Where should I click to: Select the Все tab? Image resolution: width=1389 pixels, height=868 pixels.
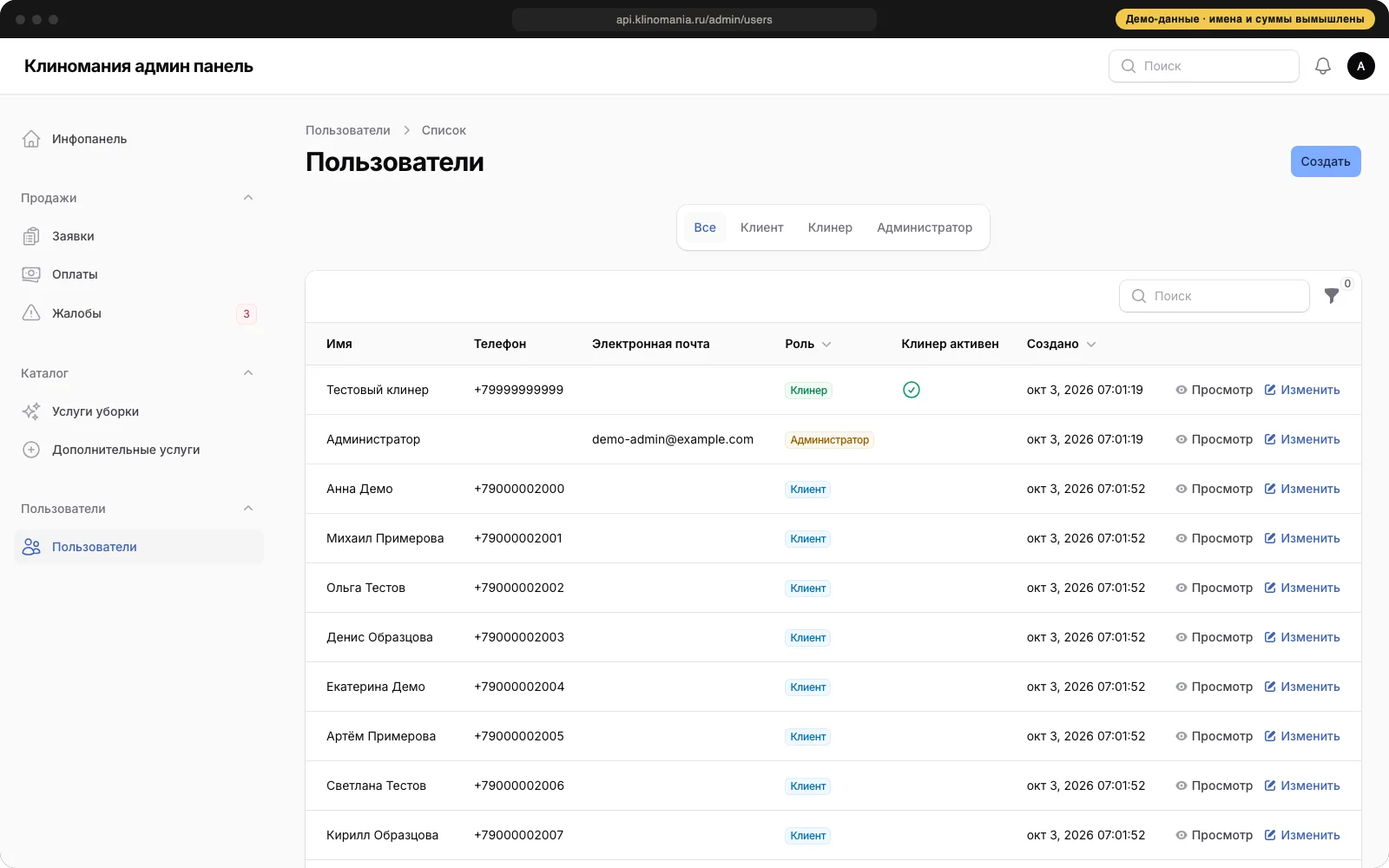click(x=705, y=227)
